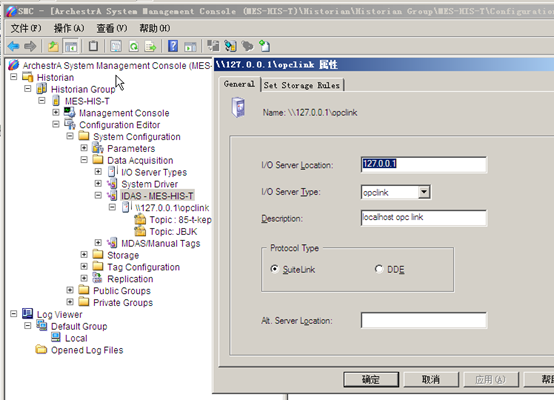The width and height of the screenshot is (554, 400).
Task: Select System Driver tree node
Action: (x=149, y=184)
